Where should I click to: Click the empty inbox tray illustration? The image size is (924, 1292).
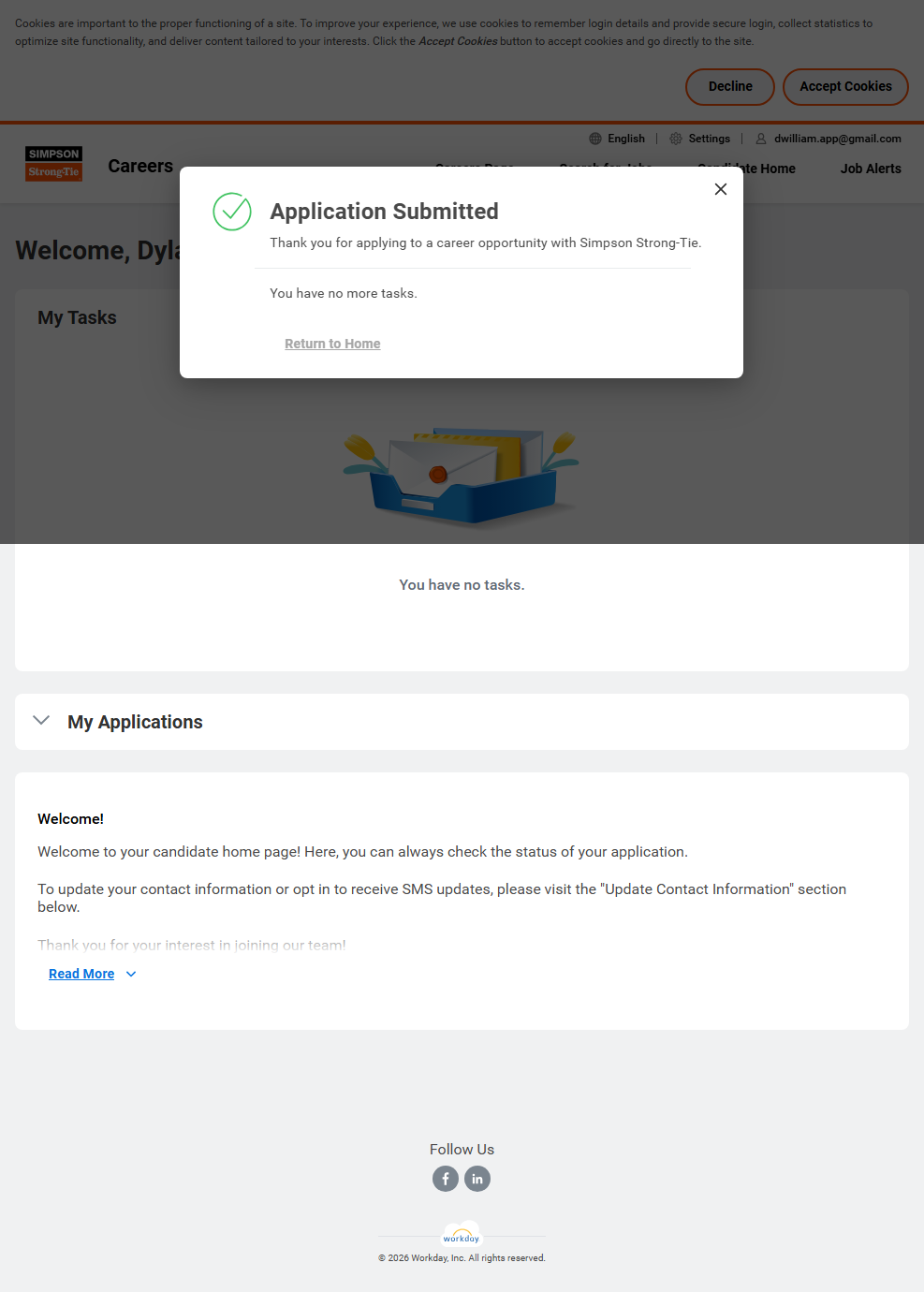(462, 477)
